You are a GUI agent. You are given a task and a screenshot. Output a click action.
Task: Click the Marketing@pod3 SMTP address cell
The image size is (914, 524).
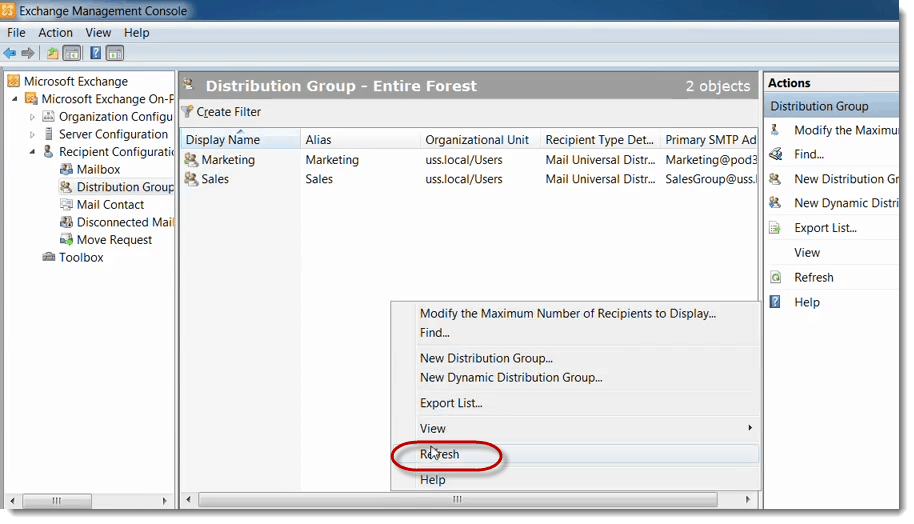pos(711,160)
